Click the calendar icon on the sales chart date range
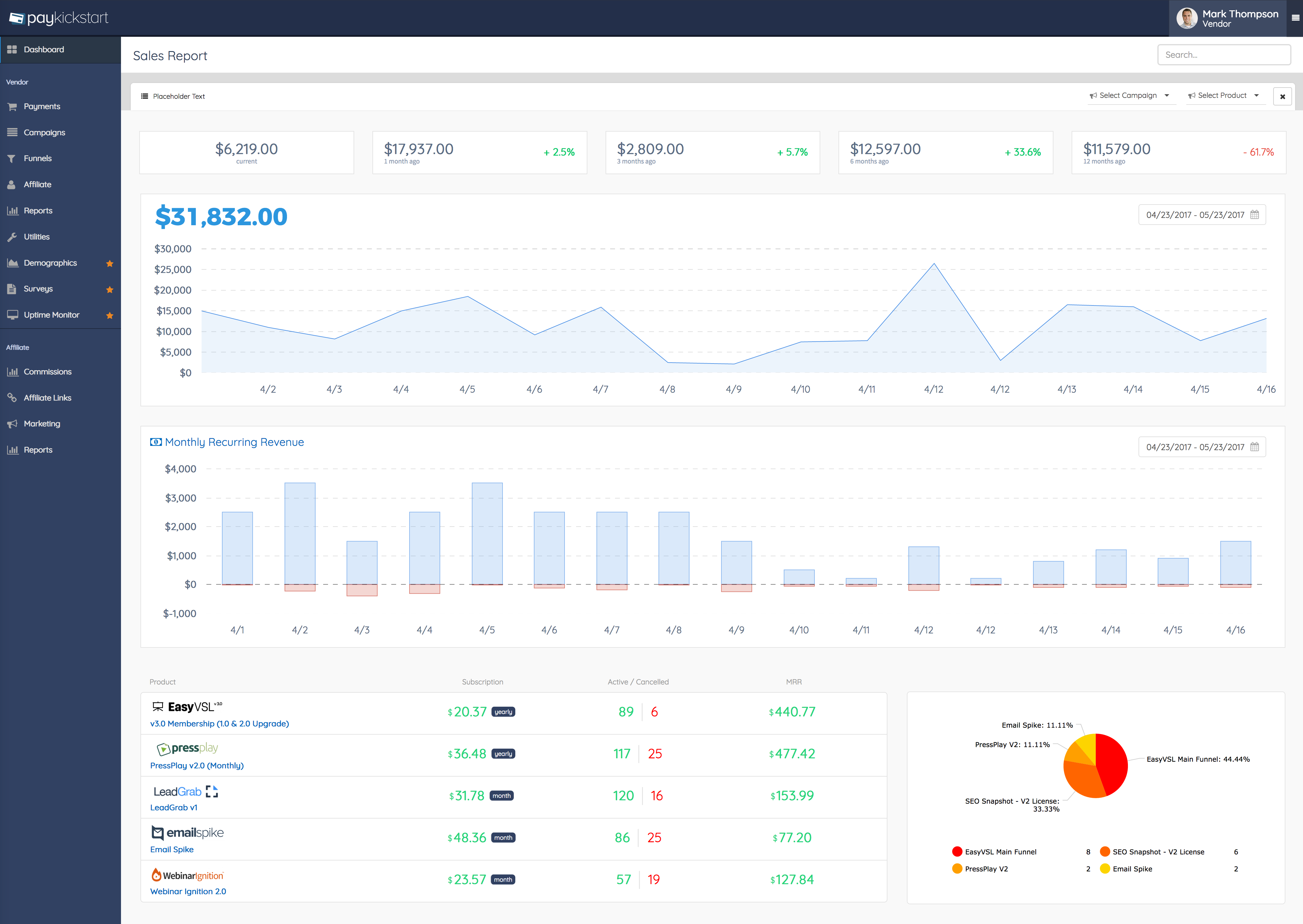 click(1255, 215)
